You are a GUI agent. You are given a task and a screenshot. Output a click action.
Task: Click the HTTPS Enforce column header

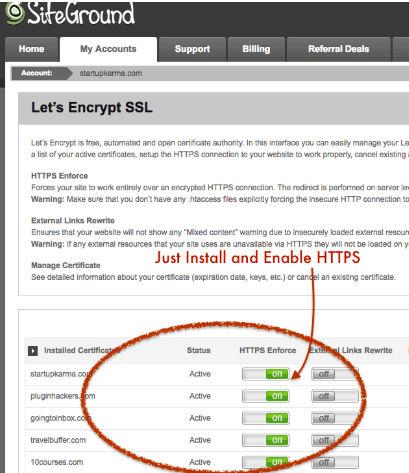coord(268,350)
